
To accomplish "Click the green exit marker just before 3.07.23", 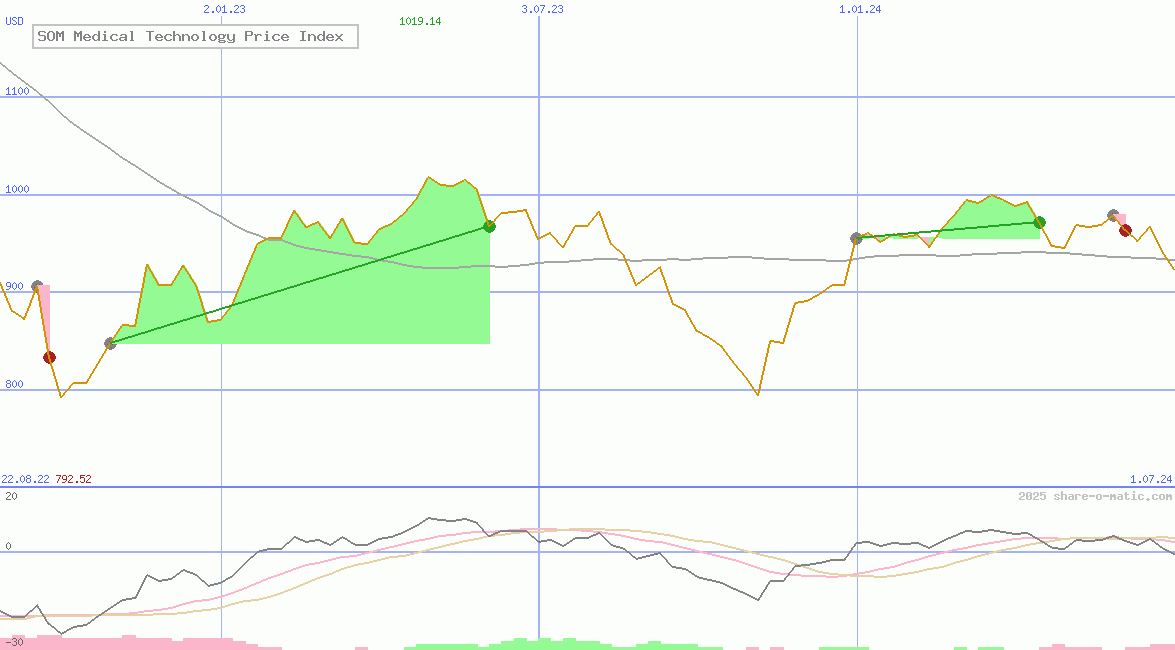I will pyautogui.click(x=489, y=226).
